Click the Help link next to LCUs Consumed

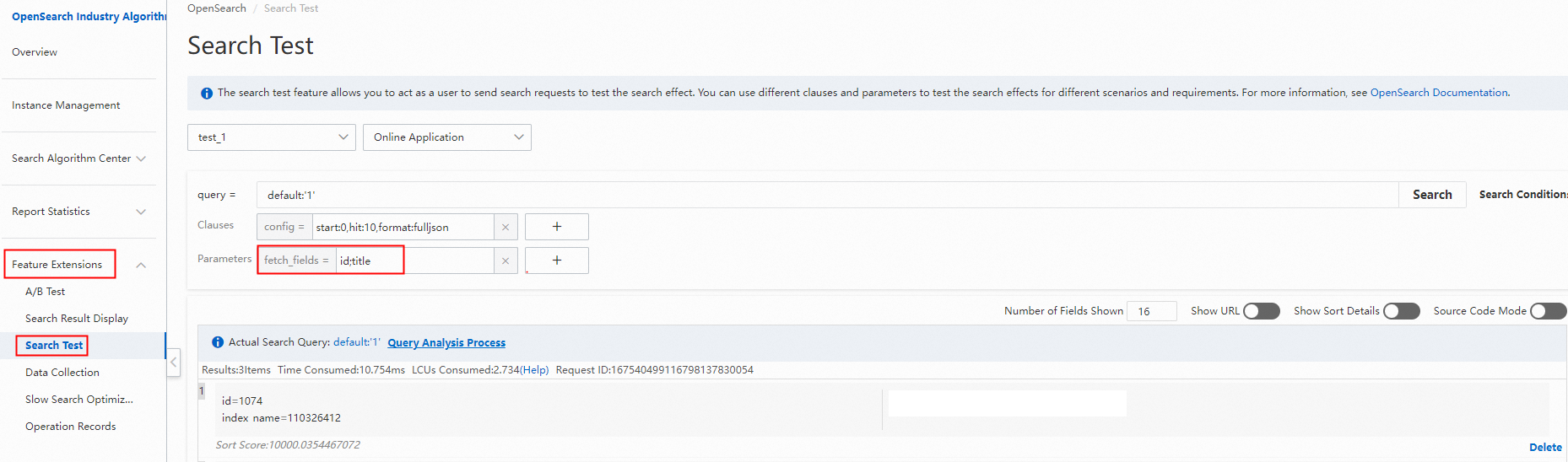coord(534,370)
